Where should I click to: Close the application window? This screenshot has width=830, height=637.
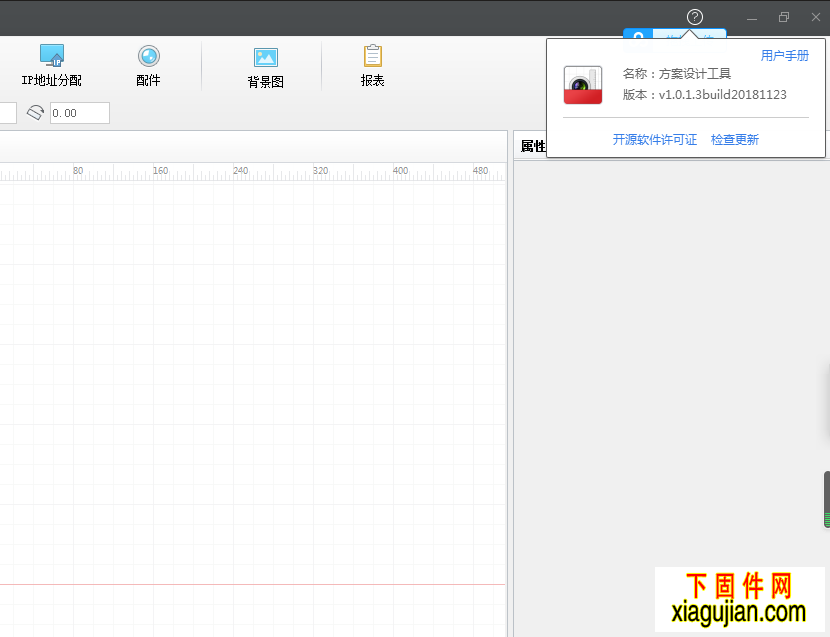coord(816,17)
